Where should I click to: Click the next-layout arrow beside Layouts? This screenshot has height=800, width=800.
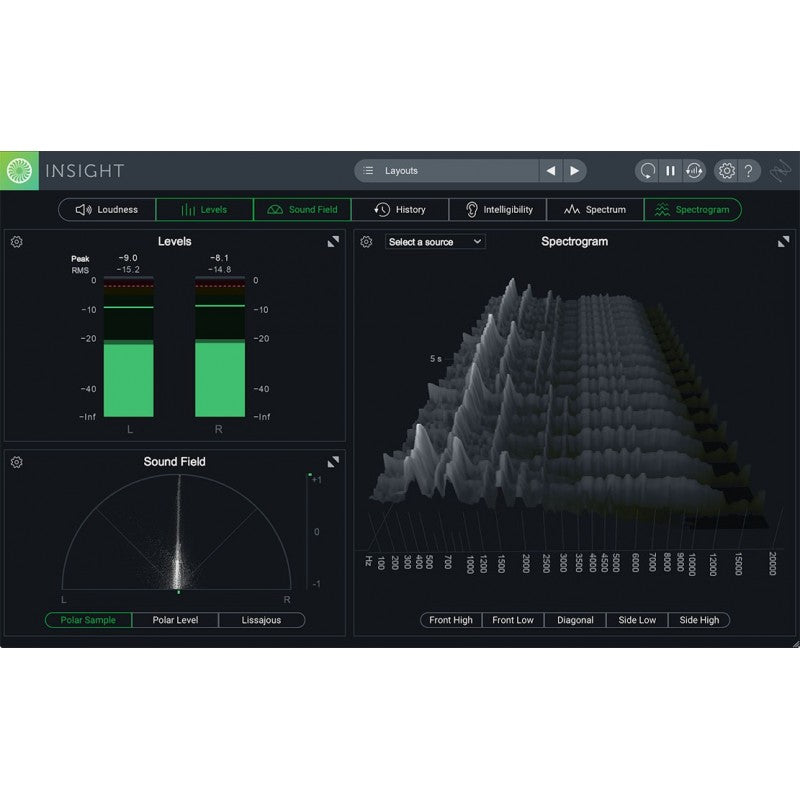[x=575, y=171]
